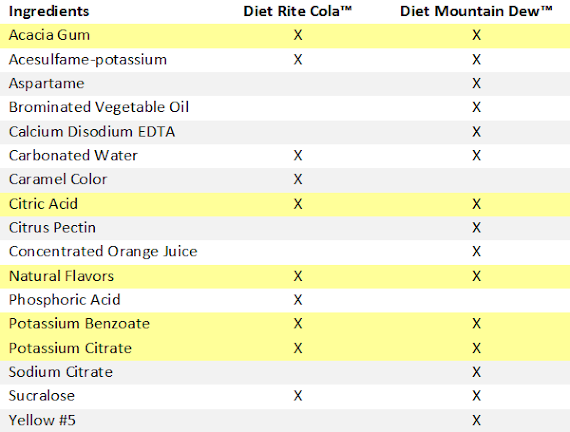
Task: Select the Phosphoric Acid cell
Action: (64, 300)
